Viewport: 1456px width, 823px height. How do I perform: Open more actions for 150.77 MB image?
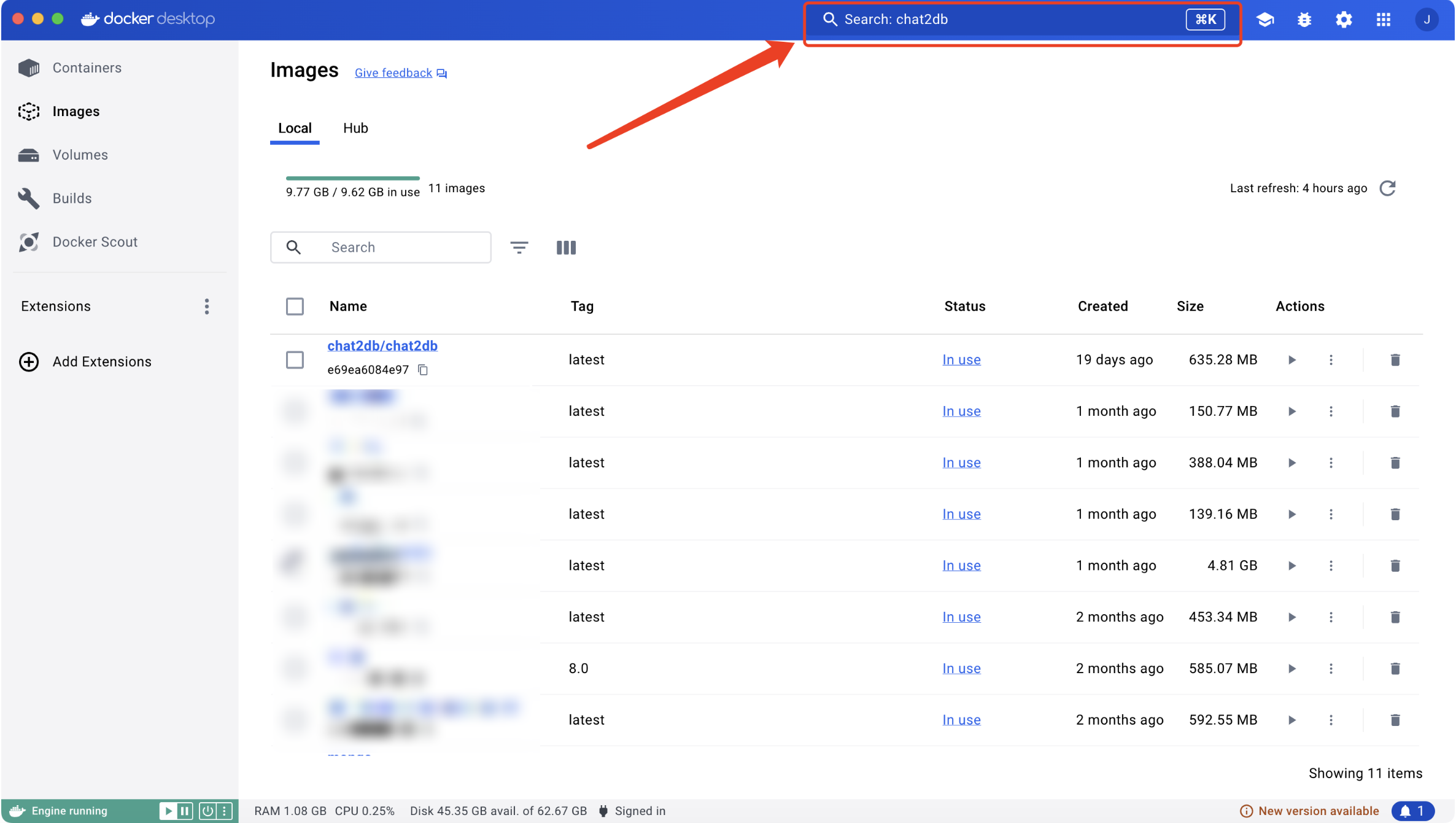click(x=1331, y=411)
